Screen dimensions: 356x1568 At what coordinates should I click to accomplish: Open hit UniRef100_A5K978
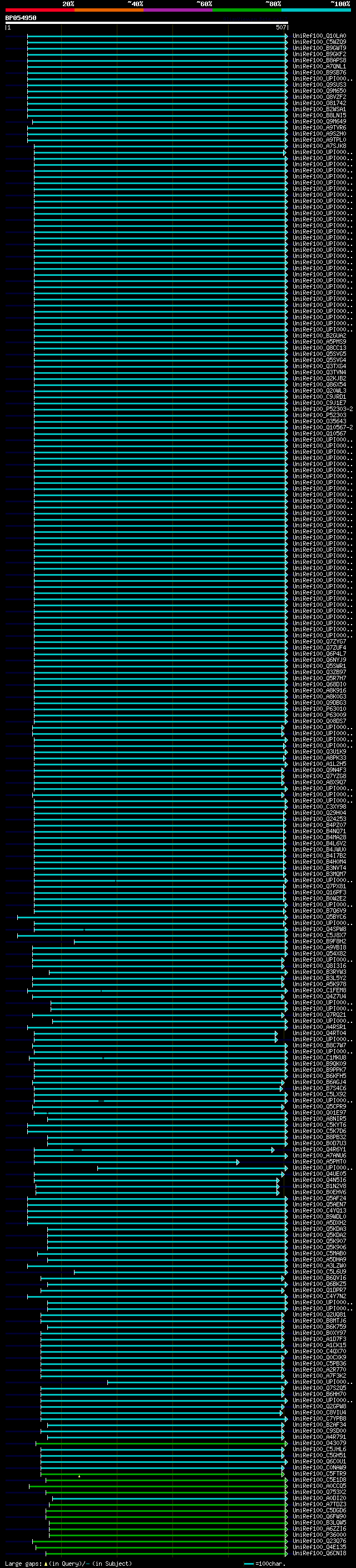319,983
